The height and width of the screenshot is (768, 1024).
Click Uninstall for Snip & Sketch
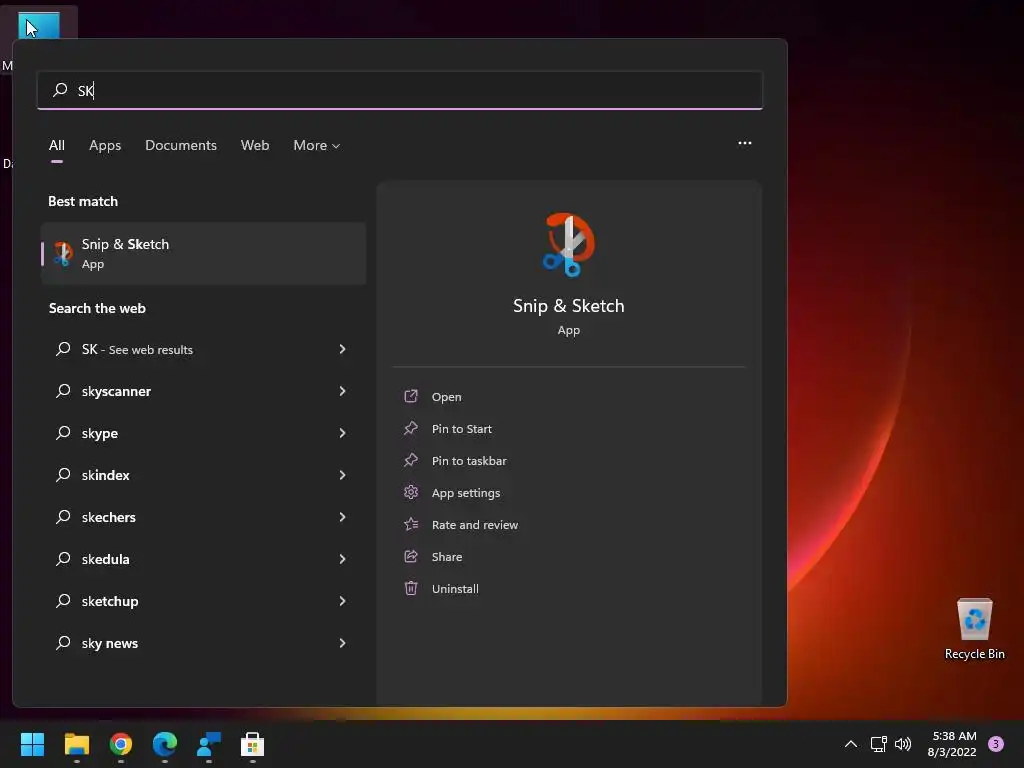point(455,588)
